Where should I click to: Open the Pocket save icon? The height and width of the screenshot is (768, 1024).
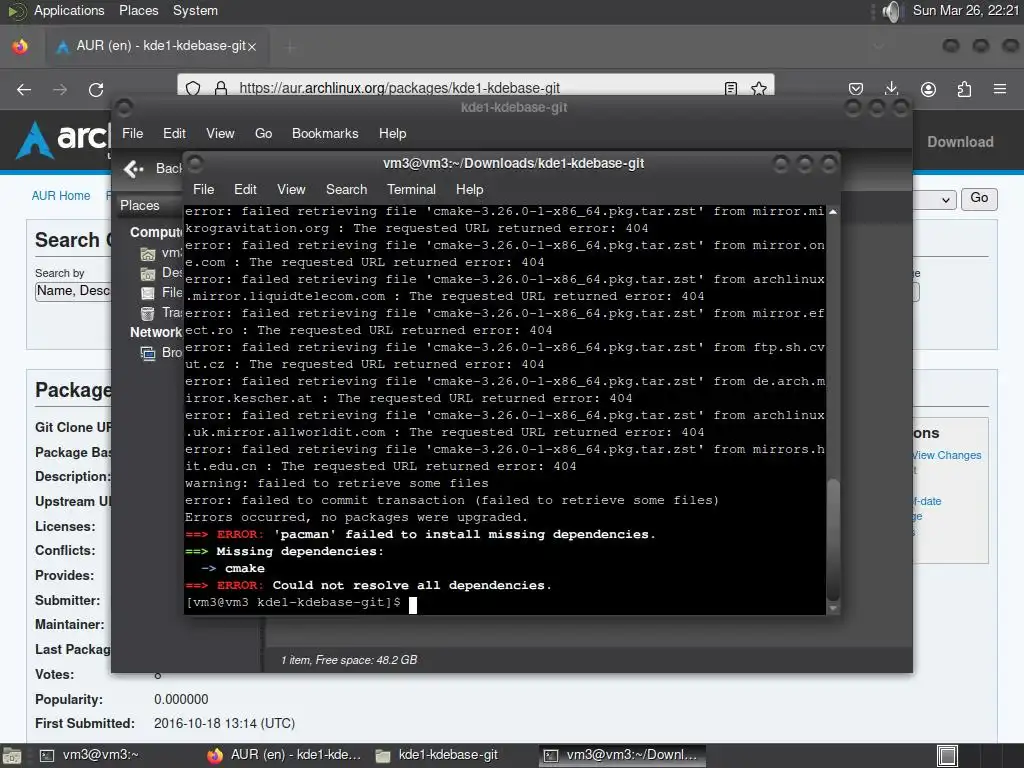(856, 89)
